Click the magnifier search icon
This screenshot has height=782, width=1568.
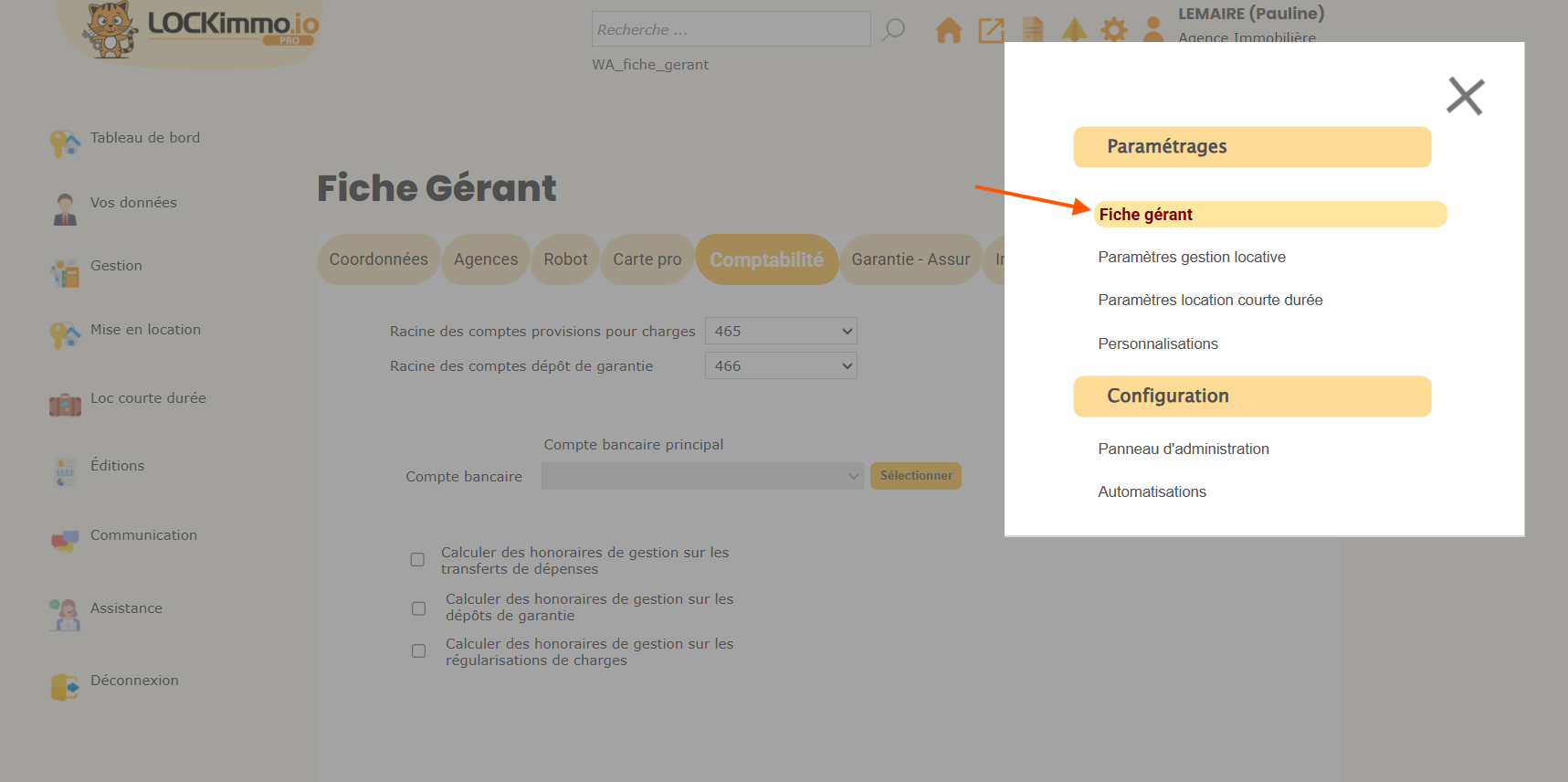pos(893,30)
